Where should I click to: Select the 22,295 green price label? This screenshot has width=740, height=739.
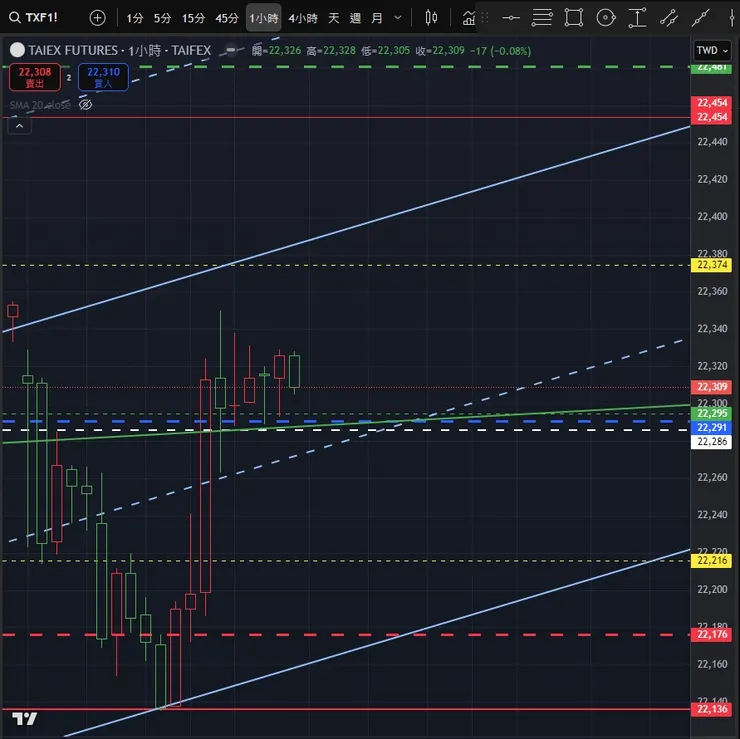click(x=712, y=413)
